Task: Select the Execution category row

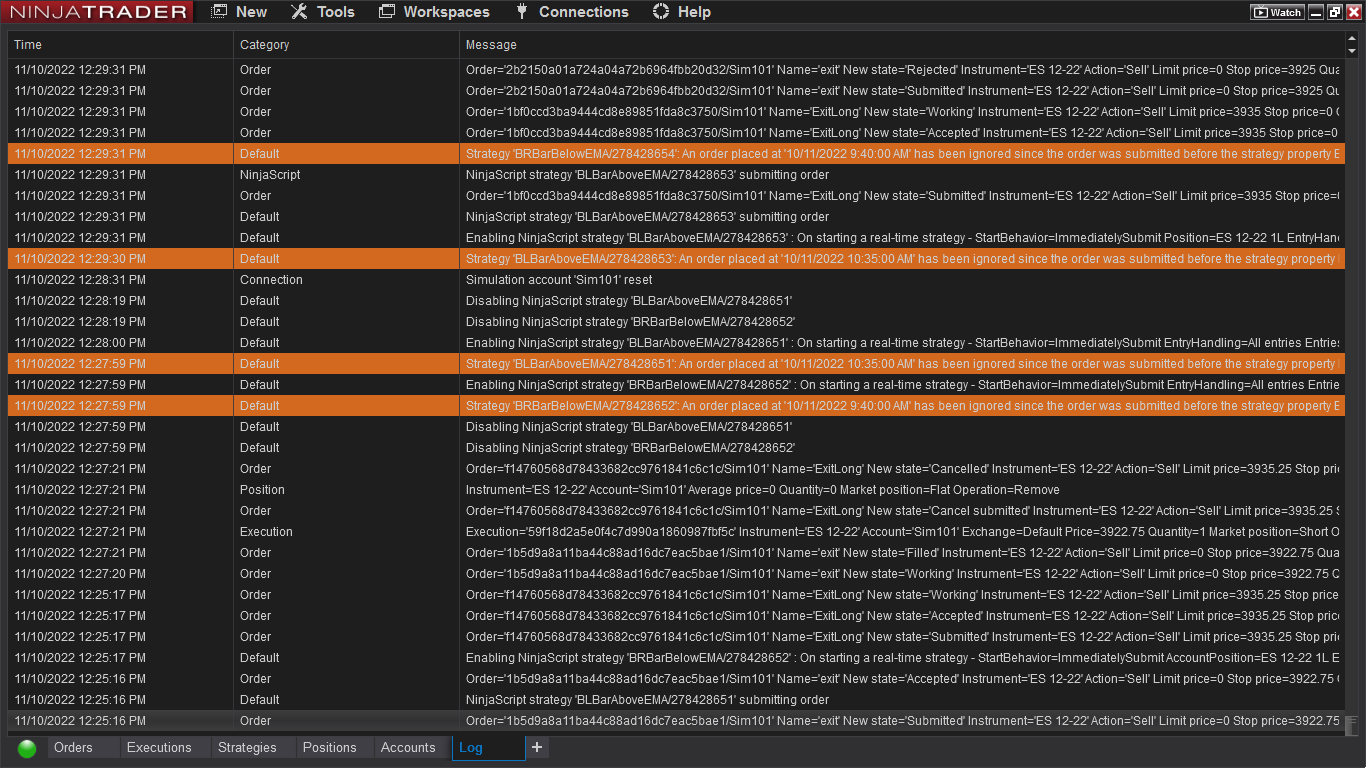Action: pos(676,532)
